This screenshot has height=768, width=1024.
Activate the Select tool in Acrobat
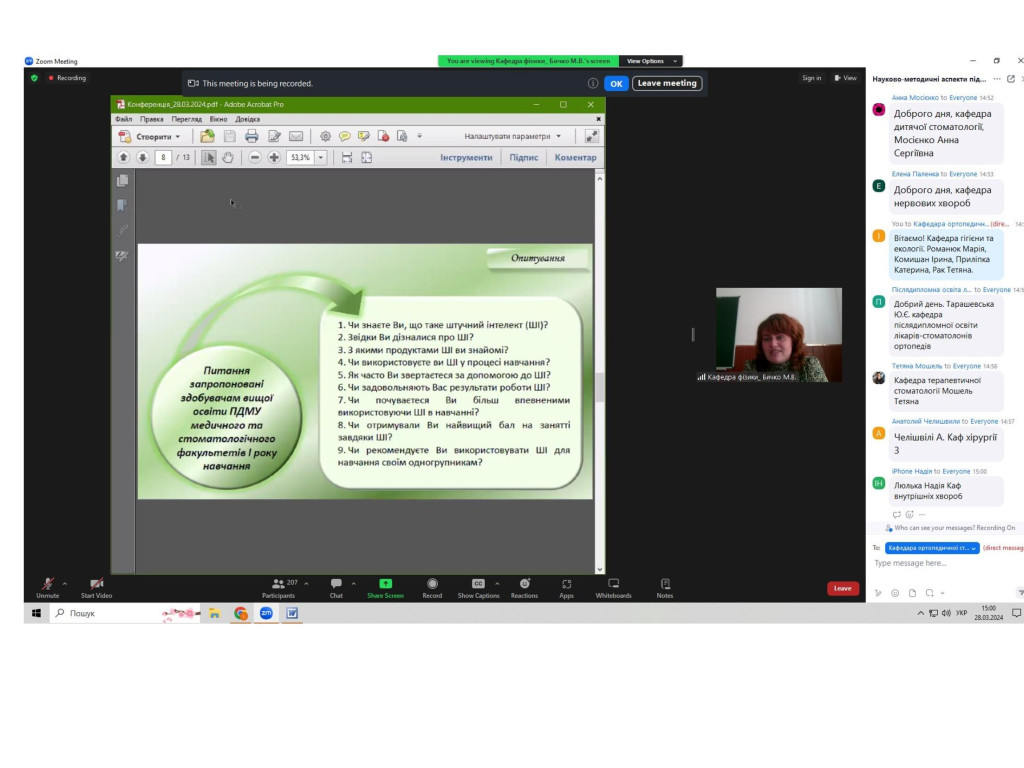[x=208, y=157]
